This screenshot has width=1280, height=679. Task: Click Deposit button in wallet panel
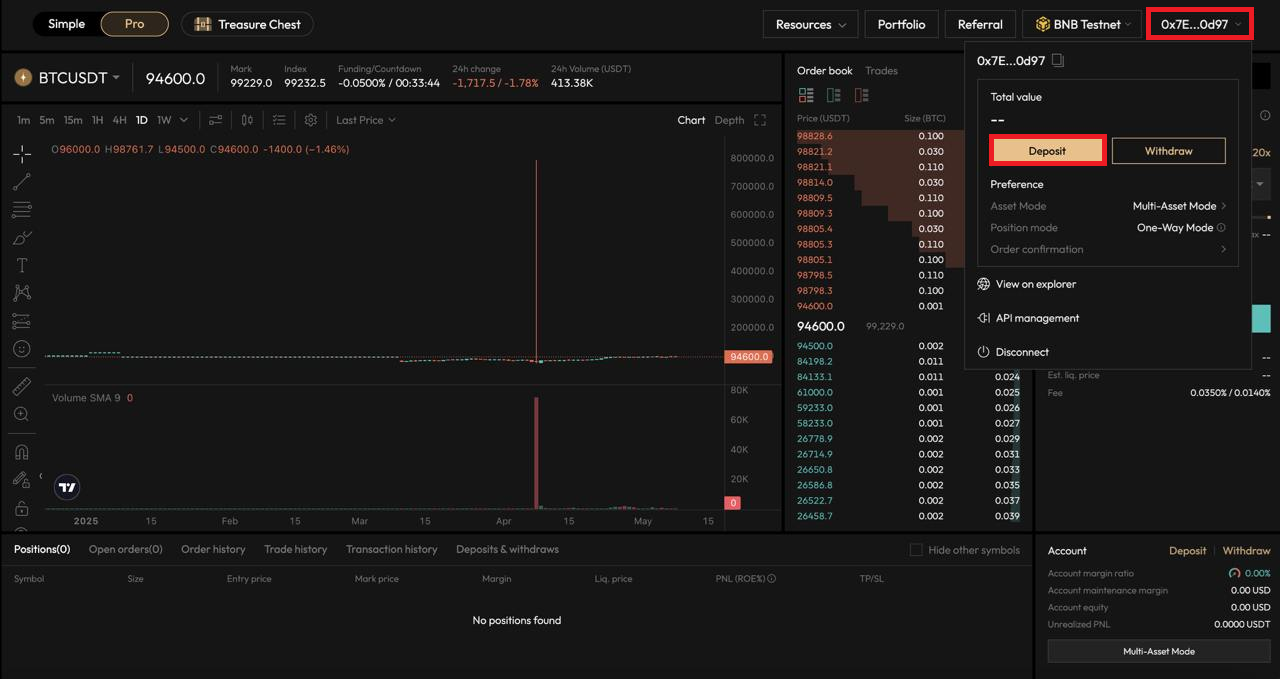(x=1047, y=151)
